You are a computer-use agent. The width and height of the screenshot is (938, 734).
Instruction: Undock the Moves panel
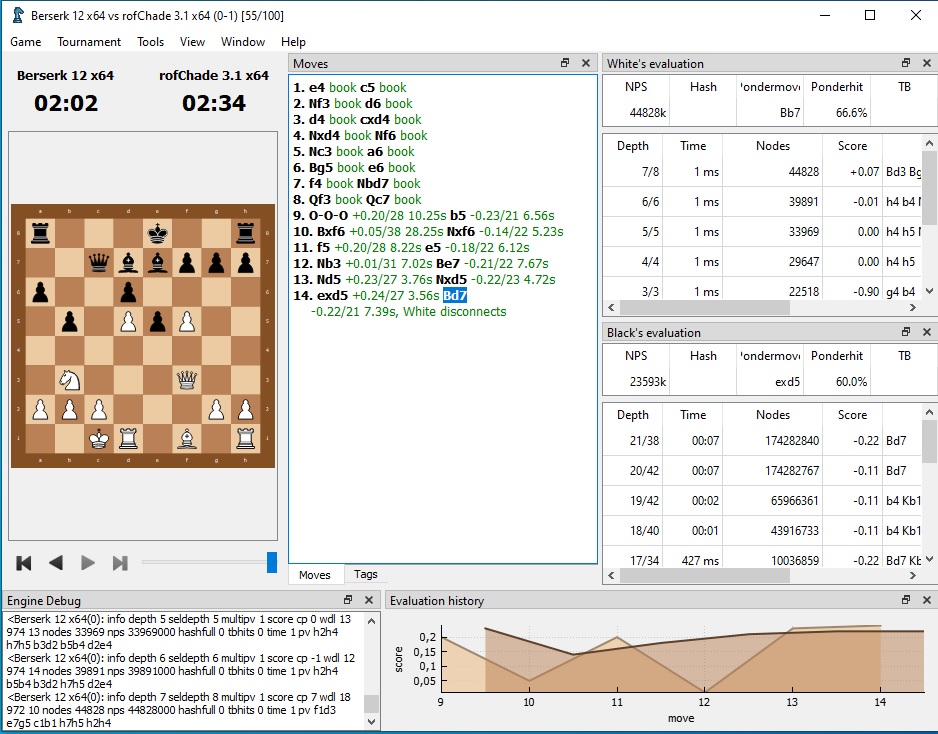pyautogui.click(x=565, y=63)
